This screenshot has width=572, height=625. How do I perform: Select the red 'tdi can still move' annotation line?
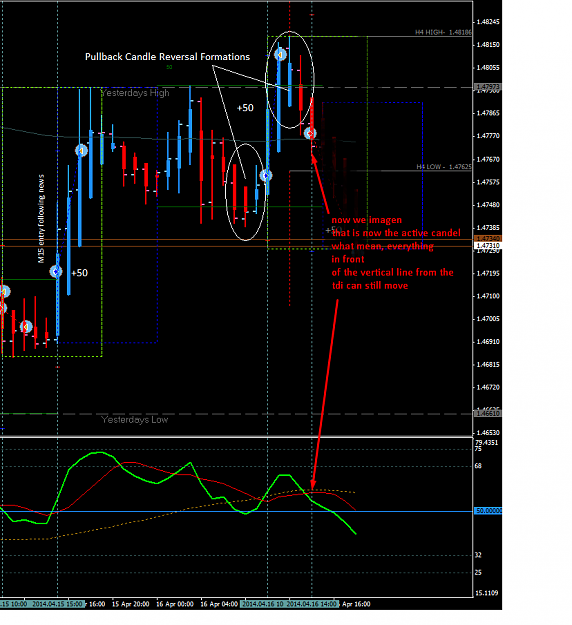[x=370, y=286]
